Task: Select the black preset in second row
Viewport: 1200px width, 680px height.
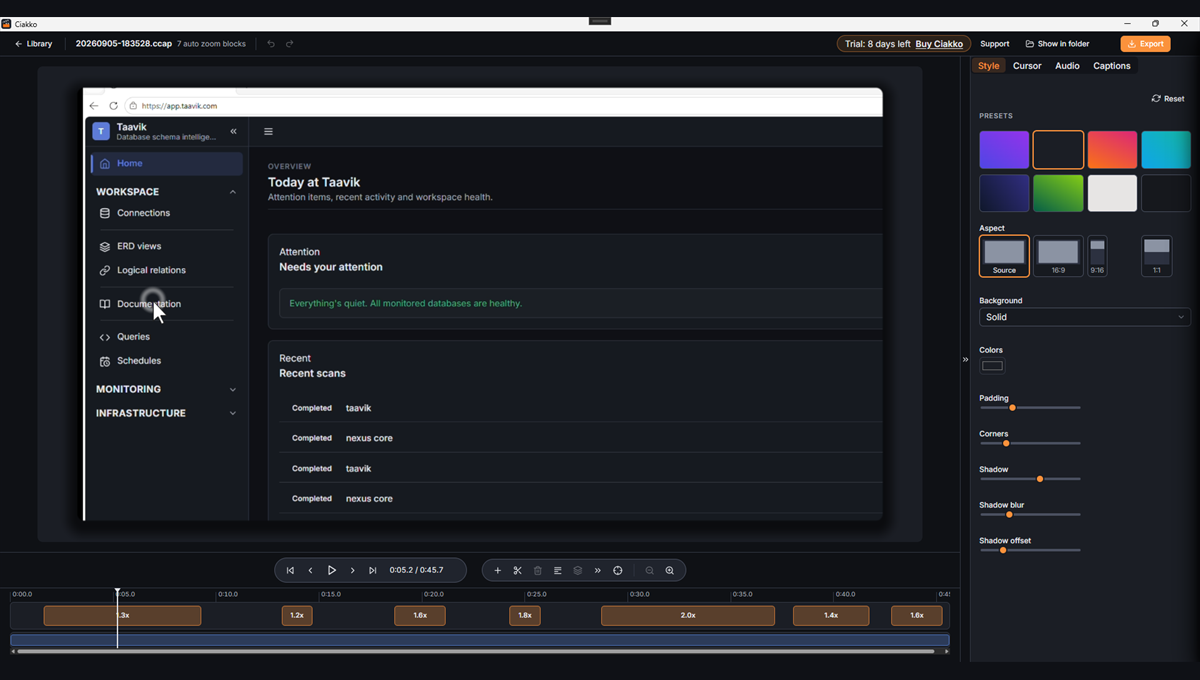Action: [x=1166, y=193]
